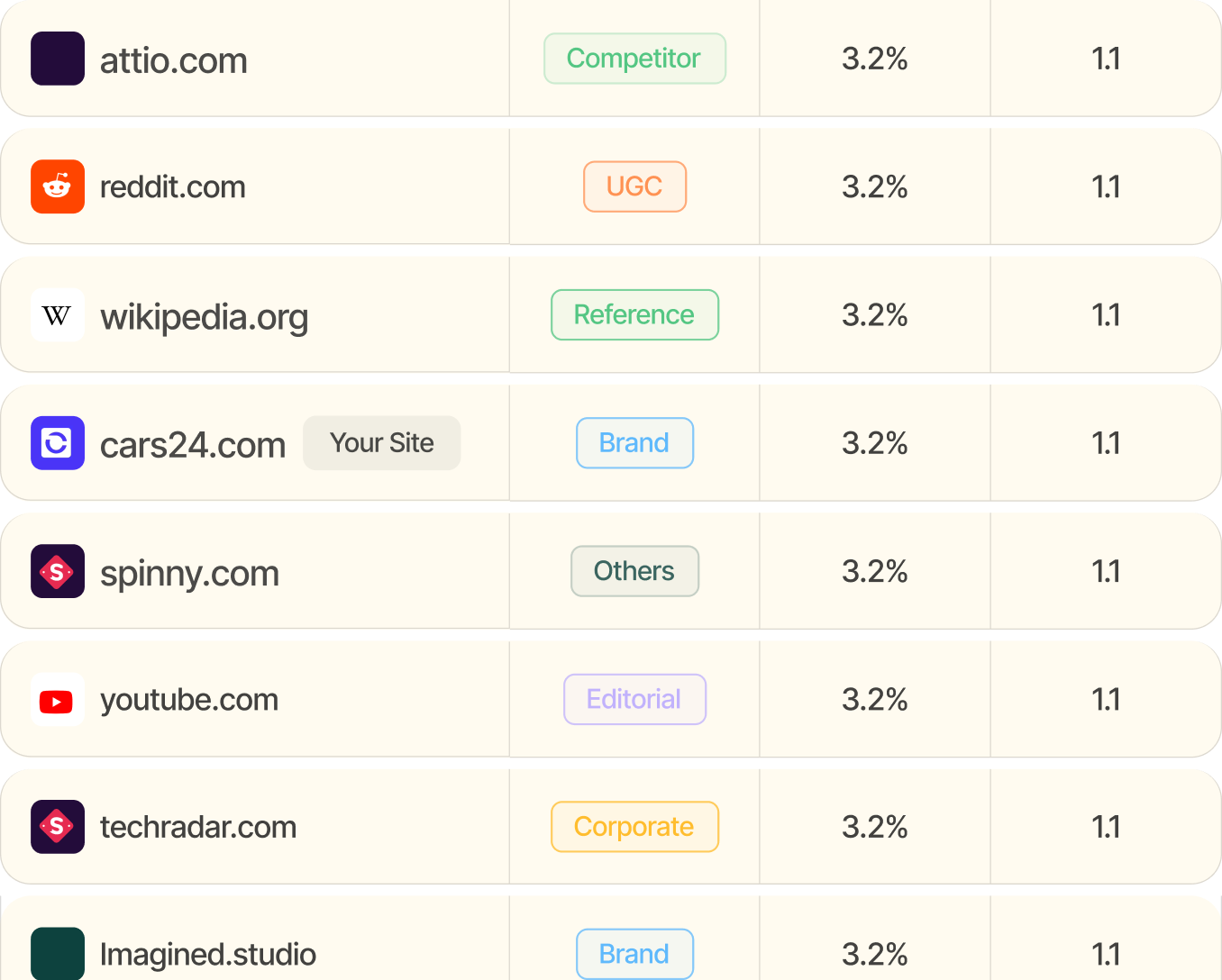
Task: Click the Imagined.studio dark green icon
Action: pyautogui.click(x=58, y=953)
